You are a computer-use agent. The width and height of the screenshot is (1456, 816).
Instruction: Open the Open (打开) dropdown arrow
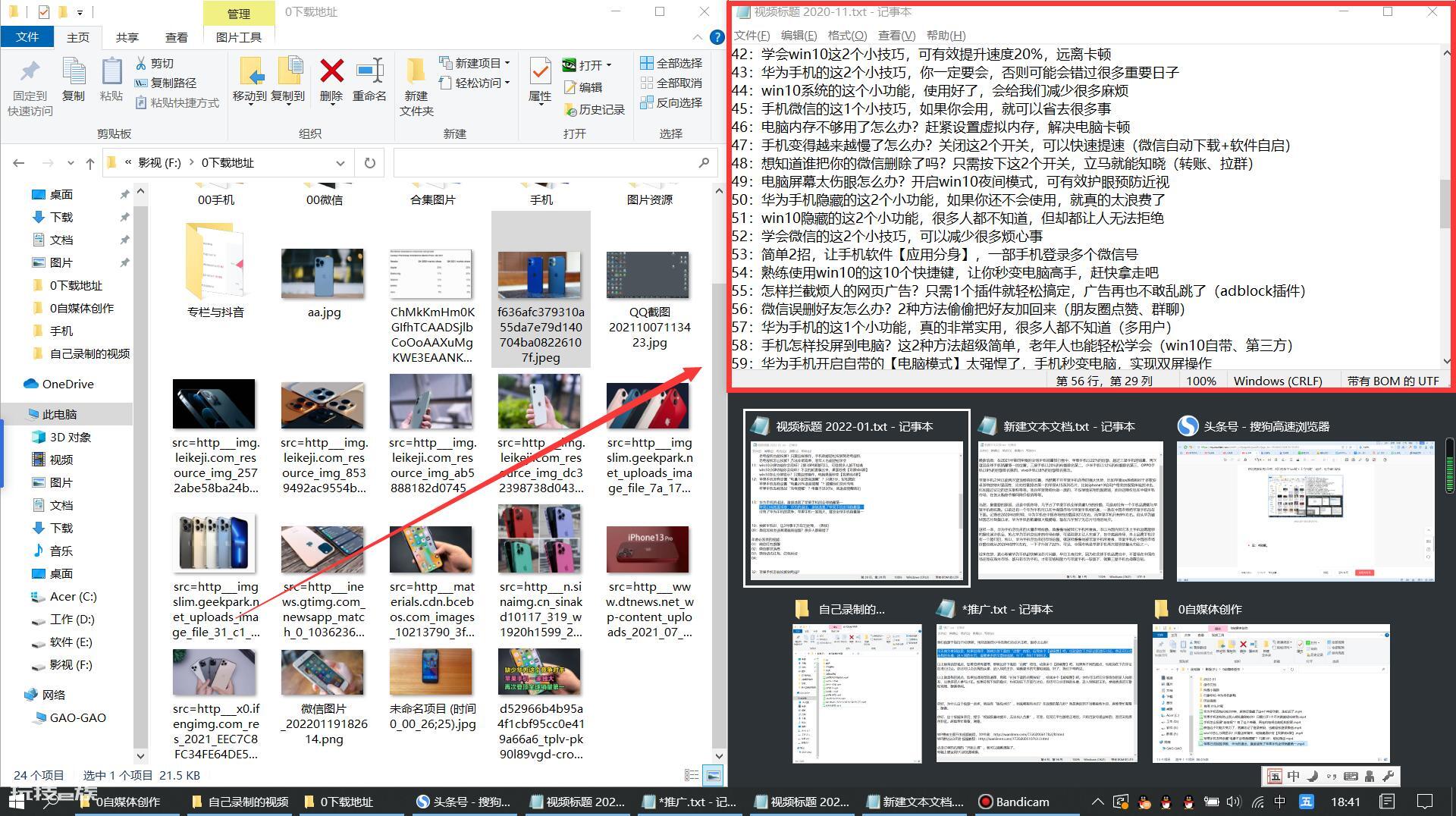click(x=609, y=65)
